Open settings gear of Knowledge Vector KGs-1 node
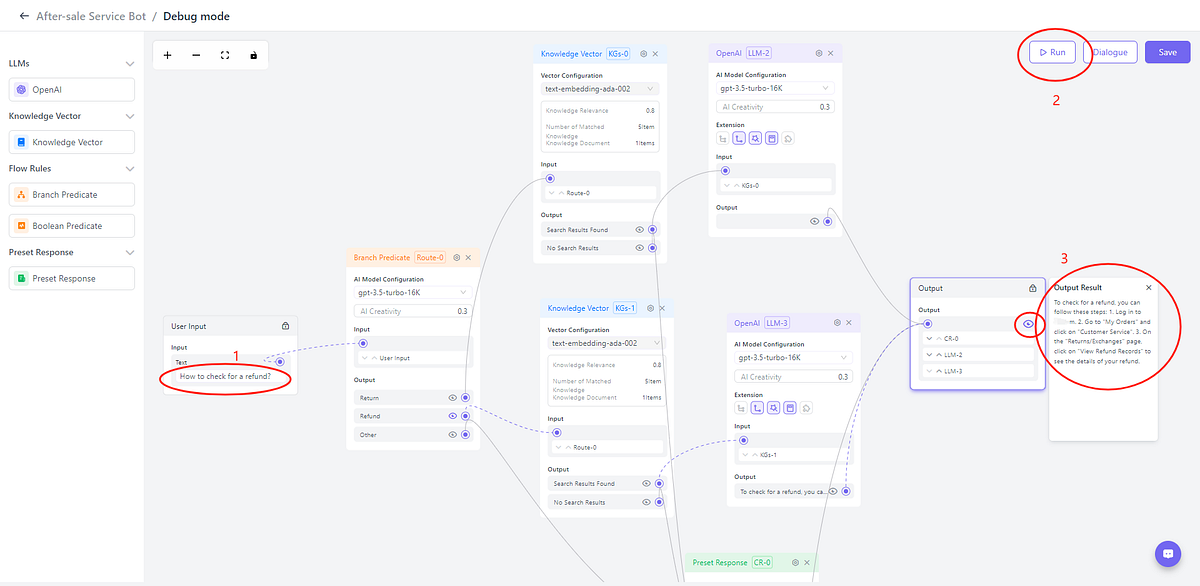The width and height of the screenshot is (1200, 586). (650, 308)
